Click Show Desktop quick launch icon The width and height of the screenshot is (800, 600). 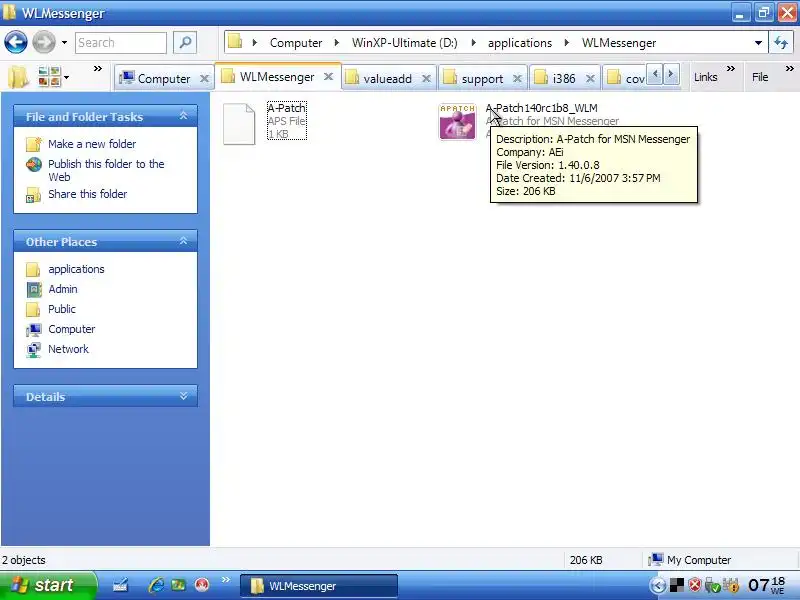pos(120,585)
